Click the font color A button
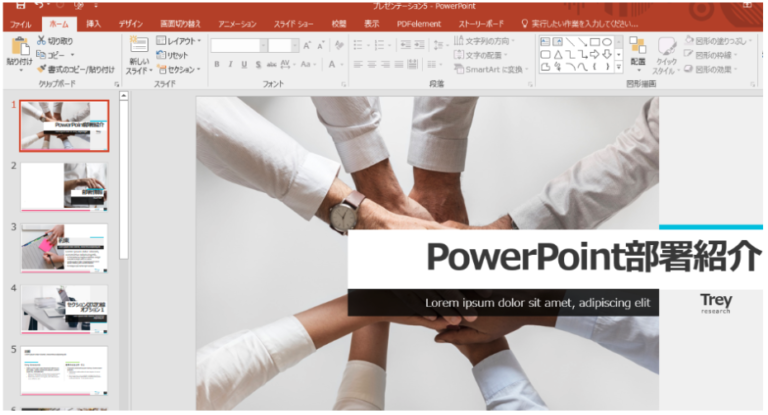This screenshot has width=768, height=415. (x=332, y=64)
